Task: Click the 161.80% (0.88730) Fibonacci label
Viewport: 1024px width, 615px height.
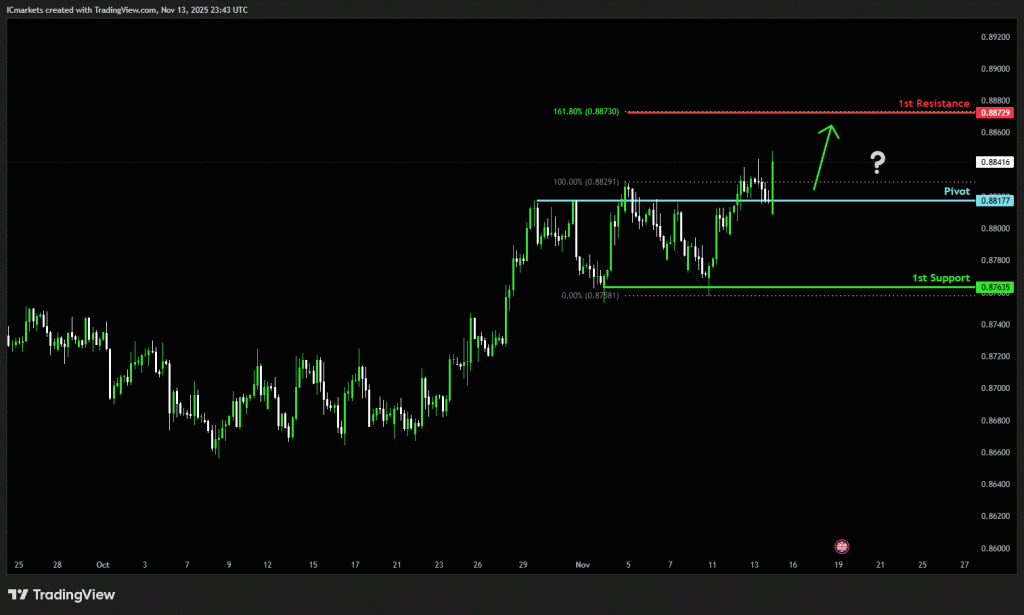Action: click(586, 112)
